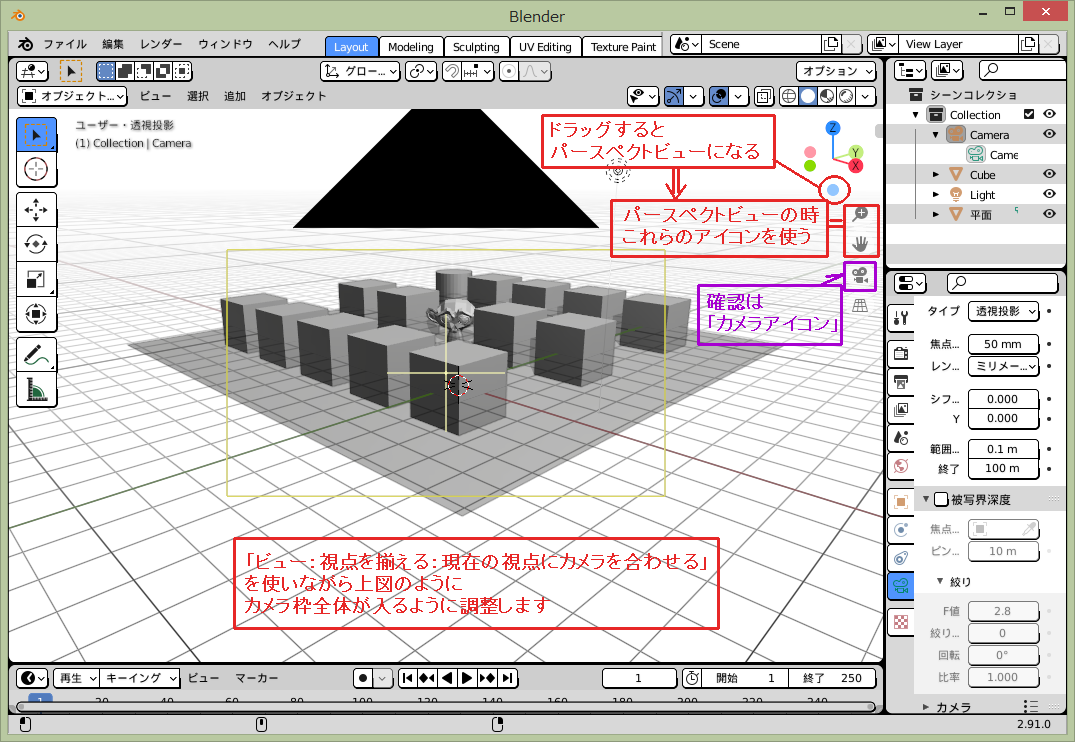Hide the 平面 object in outliner
Viewport: 1075px width, 742px height.
click(x=1050, y=214)
